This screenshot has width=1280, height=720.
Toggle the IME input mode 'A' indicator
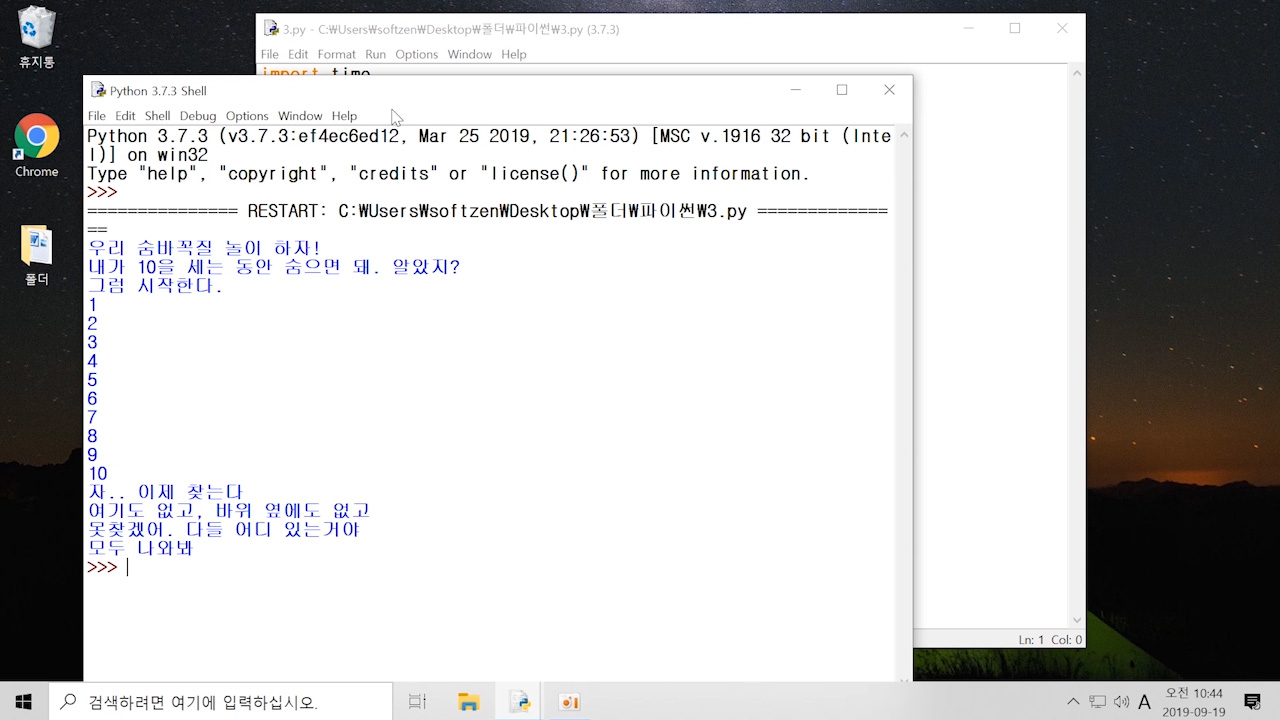click(x=1145, y=702)
